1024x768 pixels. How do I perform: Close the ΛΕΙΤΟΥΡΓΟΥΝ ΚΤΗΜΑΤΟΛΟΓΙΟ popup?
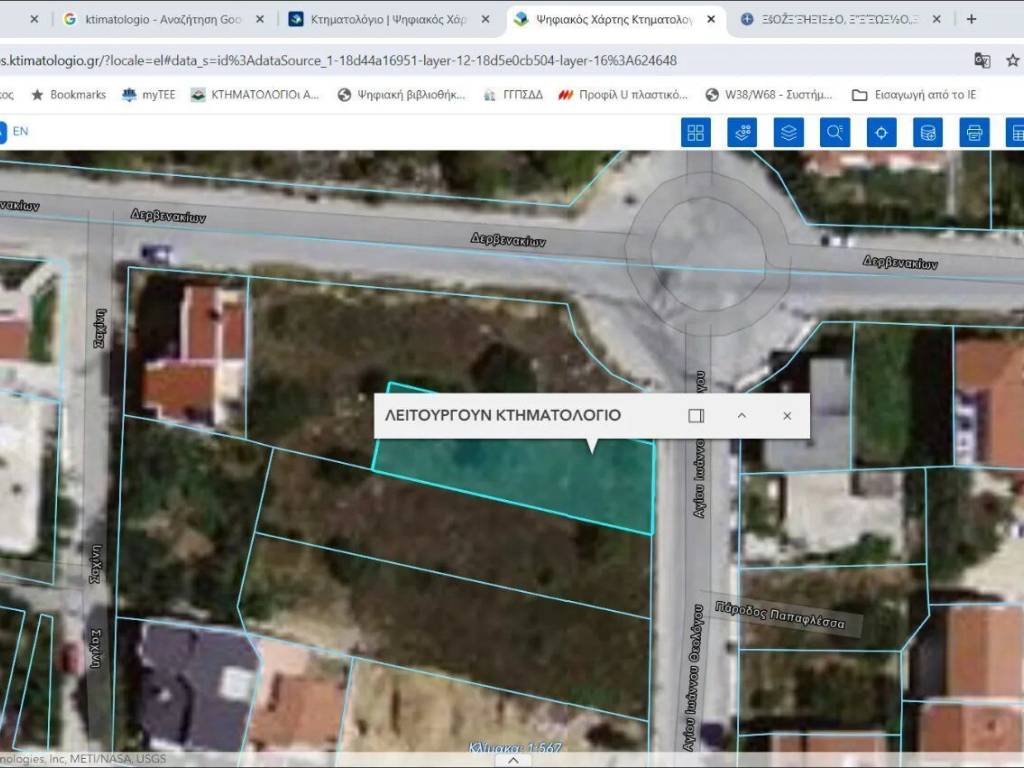click(787, 416)
